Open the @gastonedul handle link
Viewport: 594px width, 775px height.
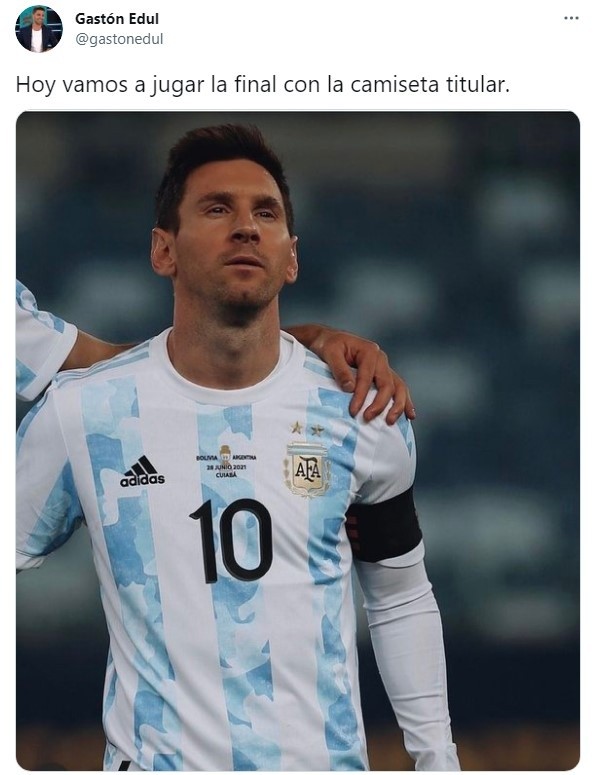pyautogui.click(x=119, y=39)
